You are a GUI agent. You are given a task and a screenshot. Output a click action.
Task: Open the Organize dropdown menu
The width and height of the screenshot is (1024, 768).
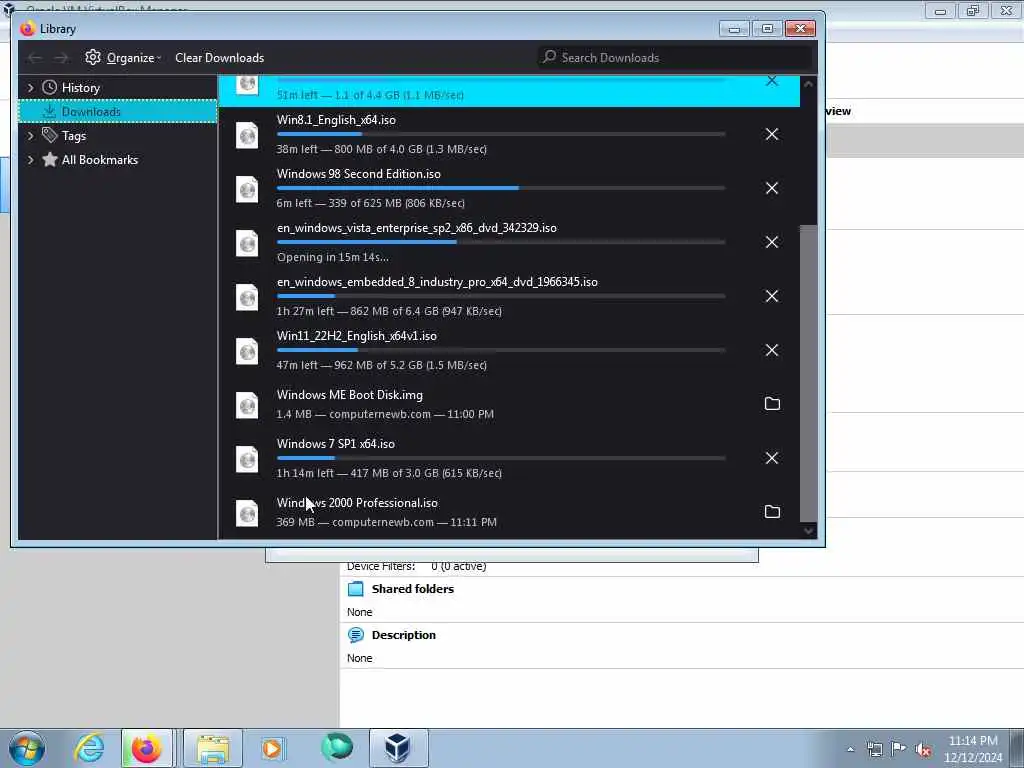click(123, 58)
